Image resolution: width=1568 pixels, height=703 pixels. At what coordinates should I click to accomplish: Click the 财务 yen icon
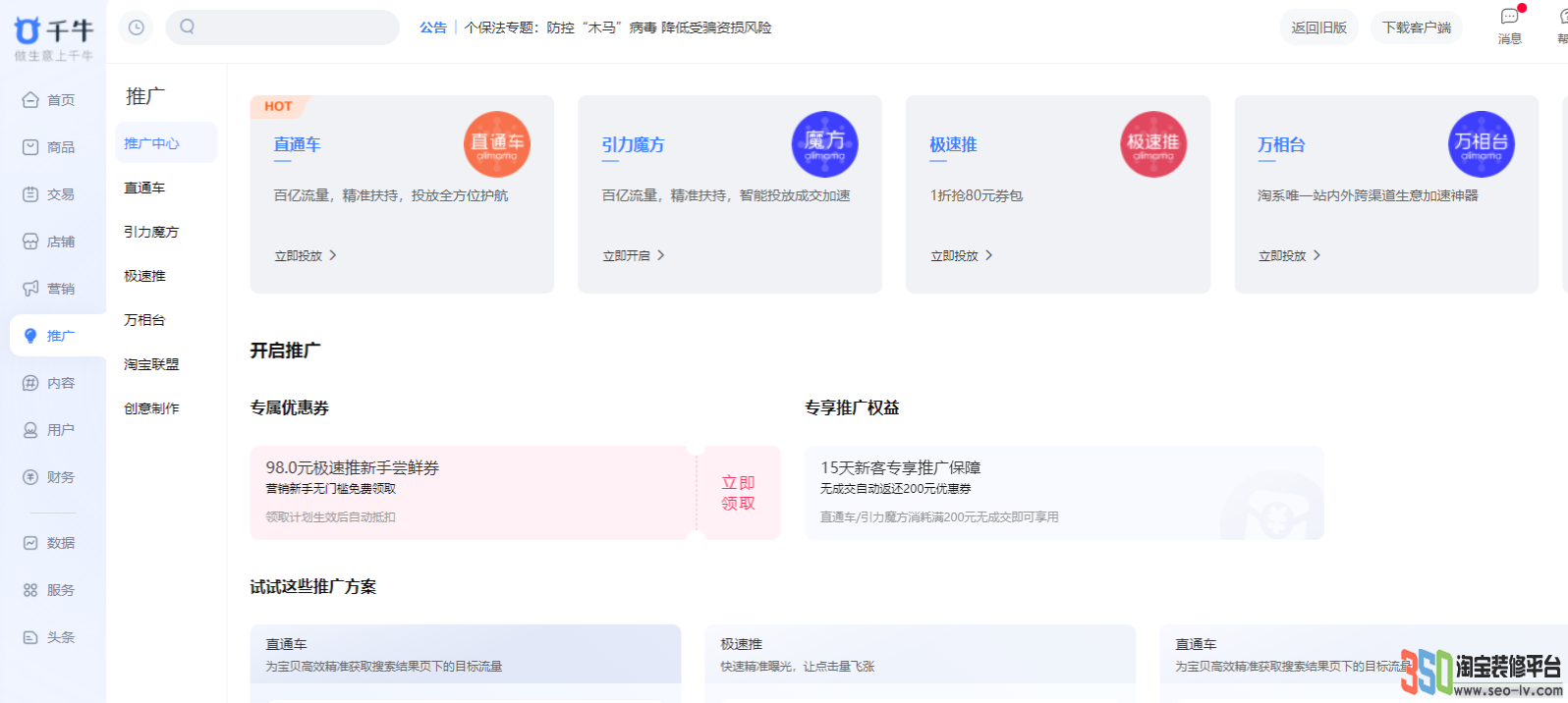click(x=30, y=477)
